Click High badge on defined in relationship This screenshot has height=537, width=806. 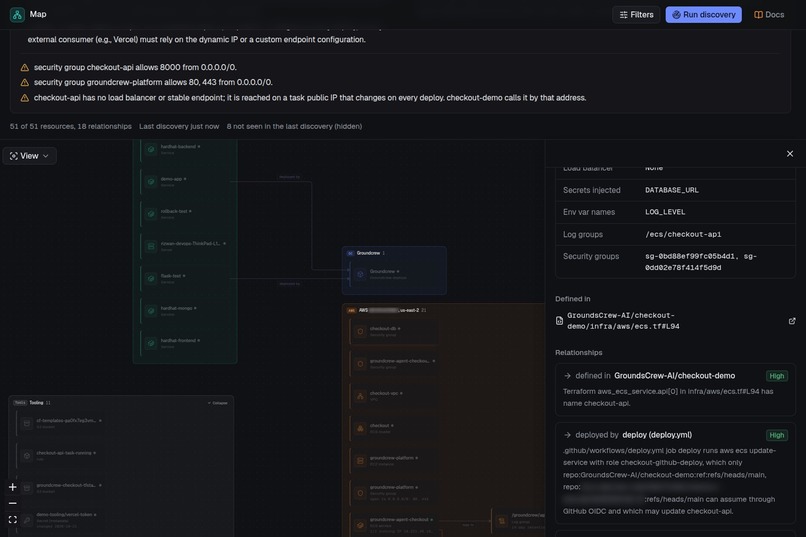776,376
